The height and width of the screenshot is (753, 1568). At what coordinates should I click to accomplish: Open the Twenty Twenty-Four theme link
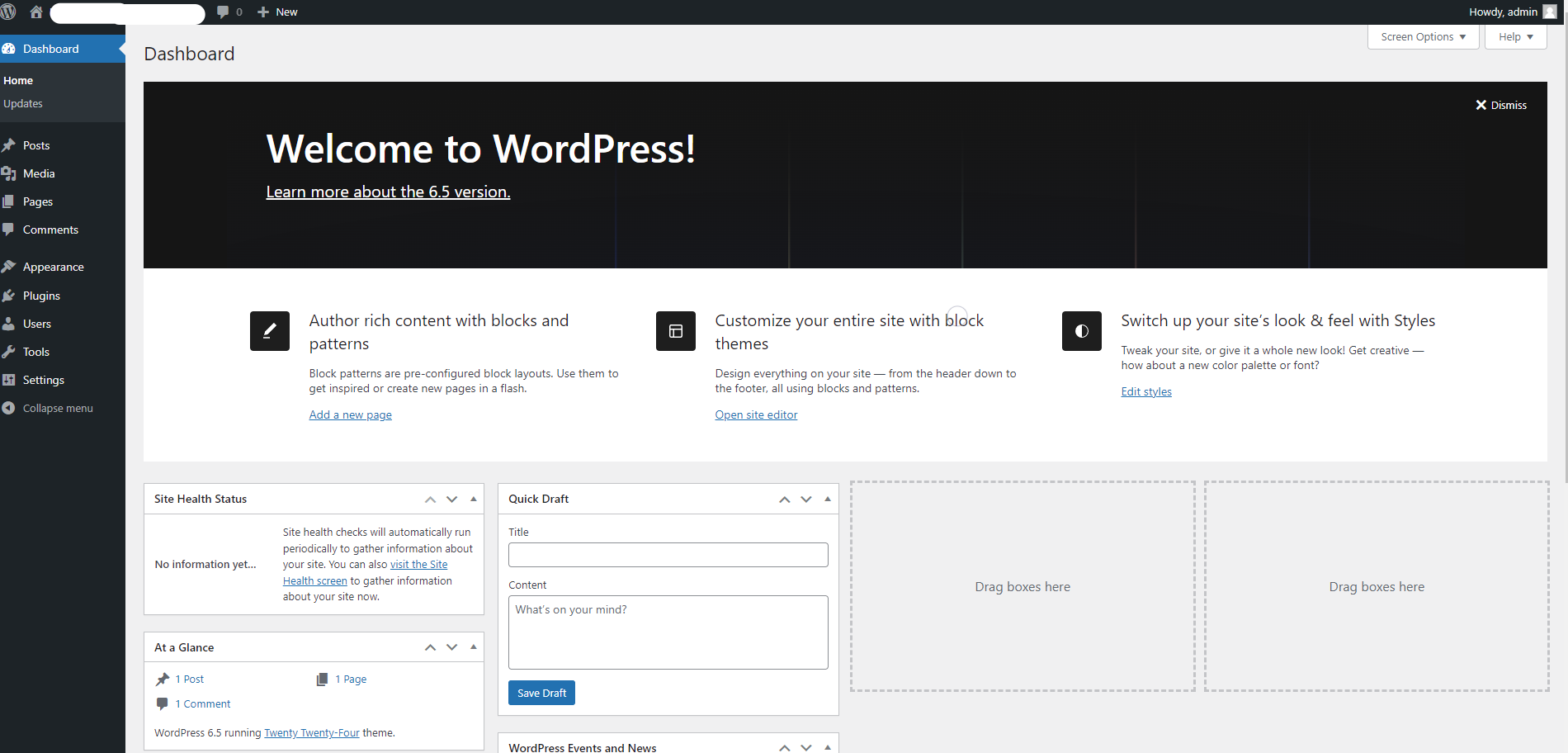pyautogui.click(x=312, y=733)
